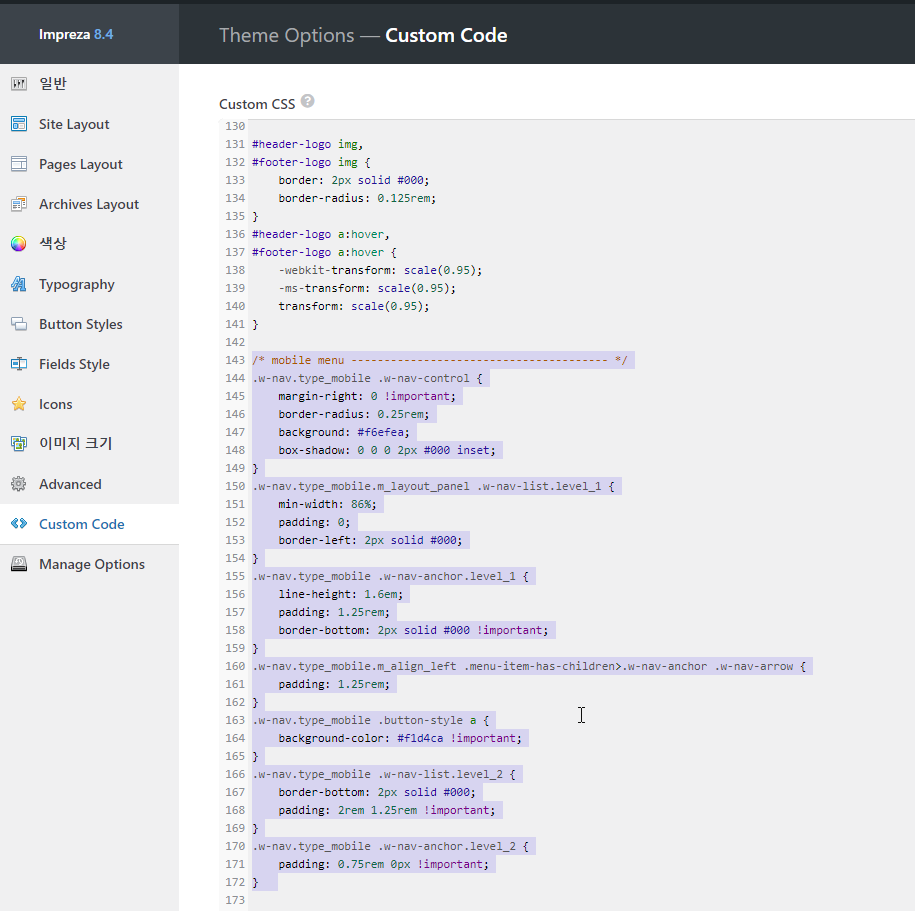
Task: Open 이미지 크기 section
Action: [x=89, y=444]
